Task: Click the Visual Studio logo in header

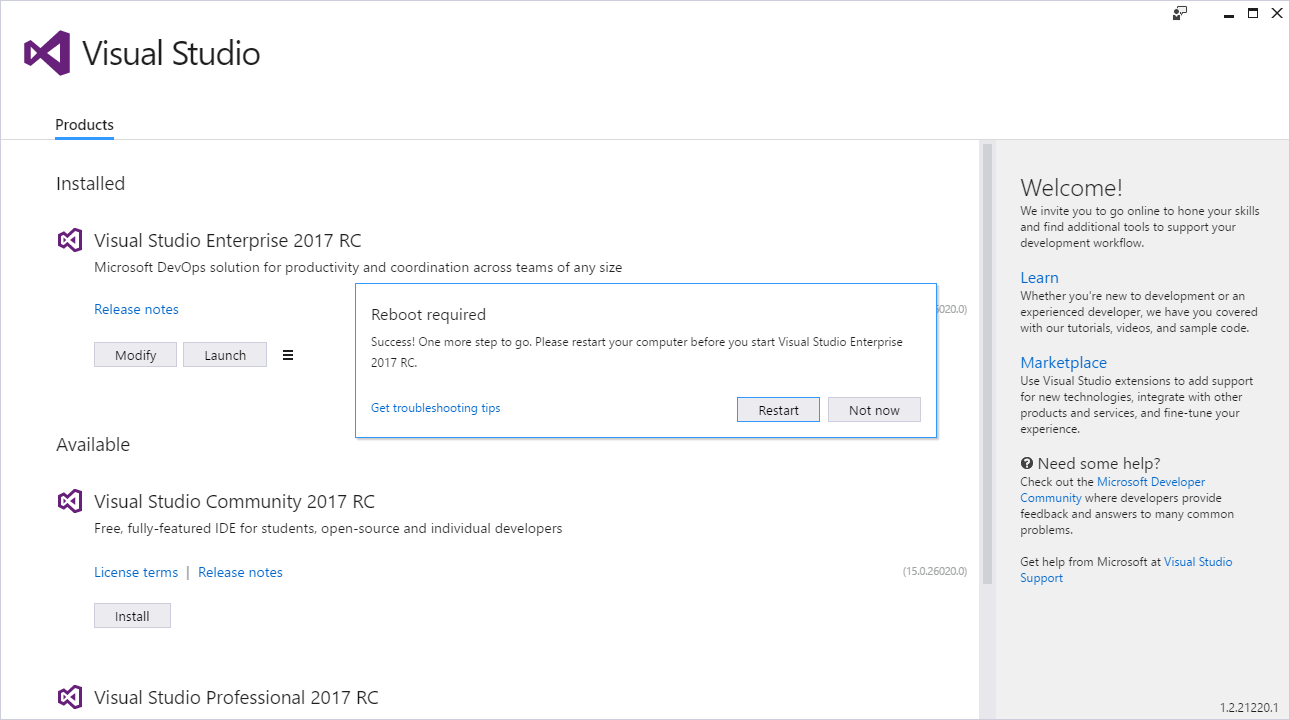Action: pos(47,53)
